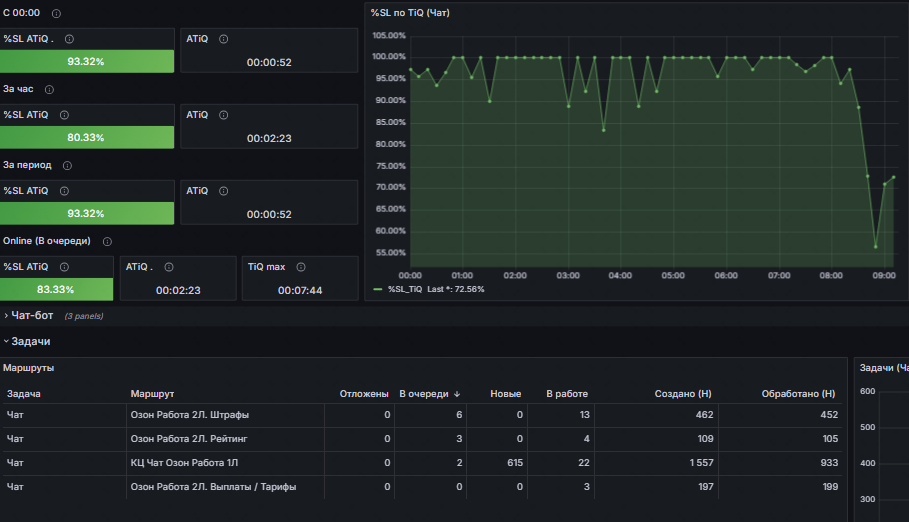Sort table by "В очереди" column header
The height and width of the screenshot is (522, 909).
425,394
